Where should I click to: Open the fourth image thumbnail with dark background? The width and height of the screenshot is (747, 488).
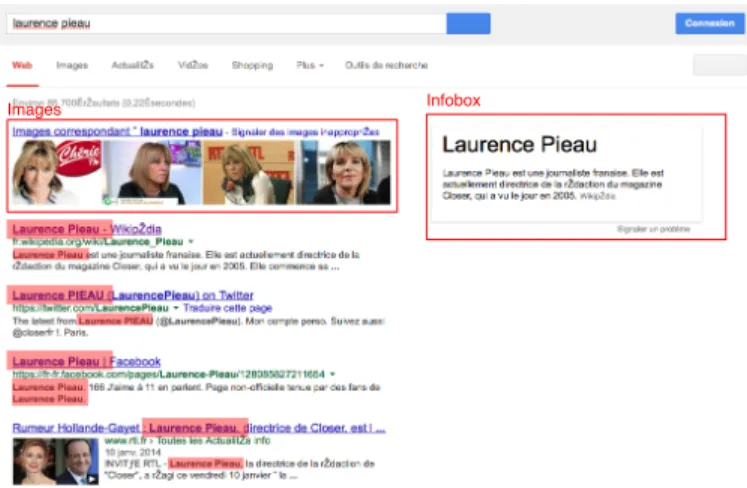(x=343, y=173)
